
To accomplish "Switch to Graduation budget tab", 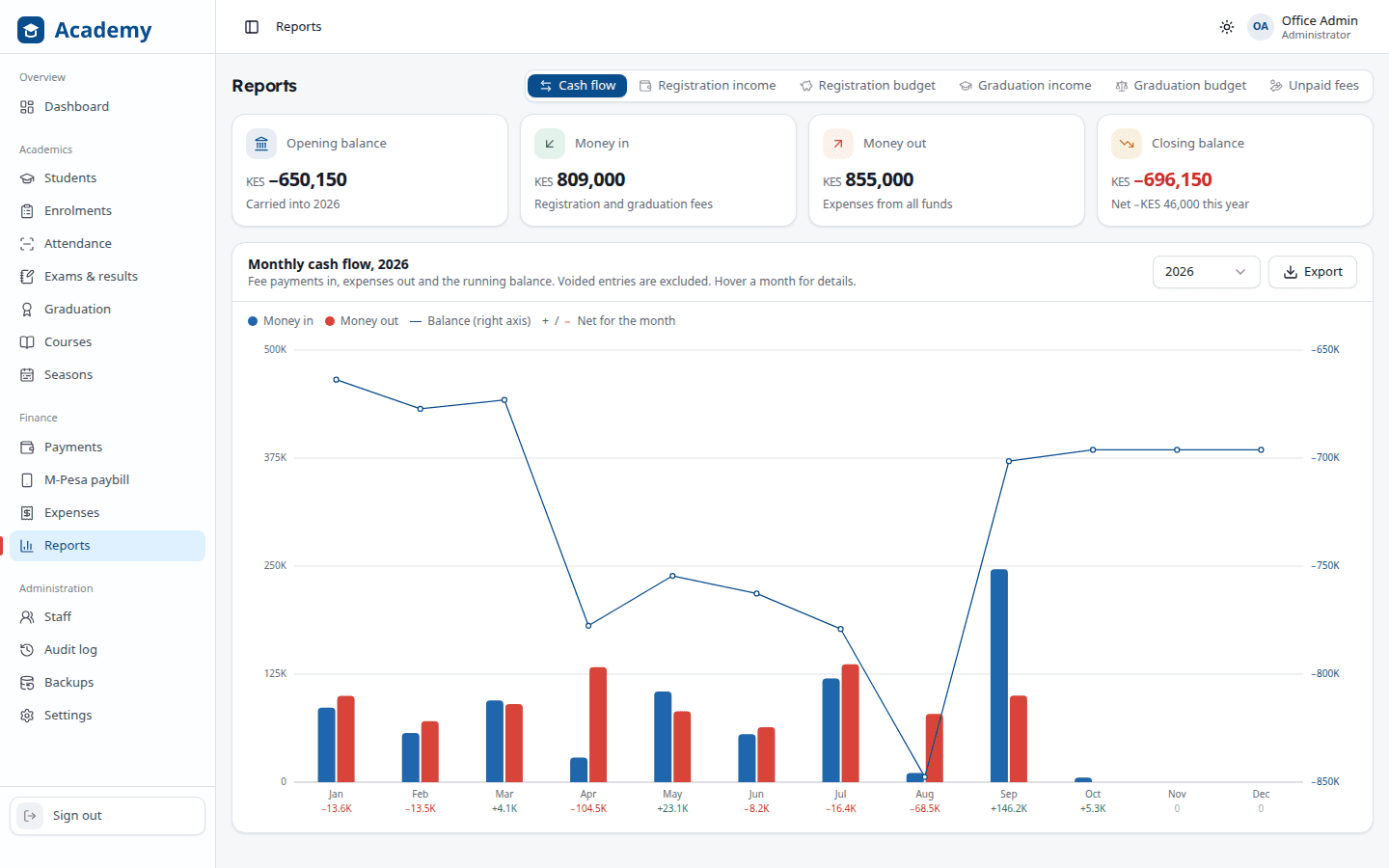I will tap(1181, 86).
